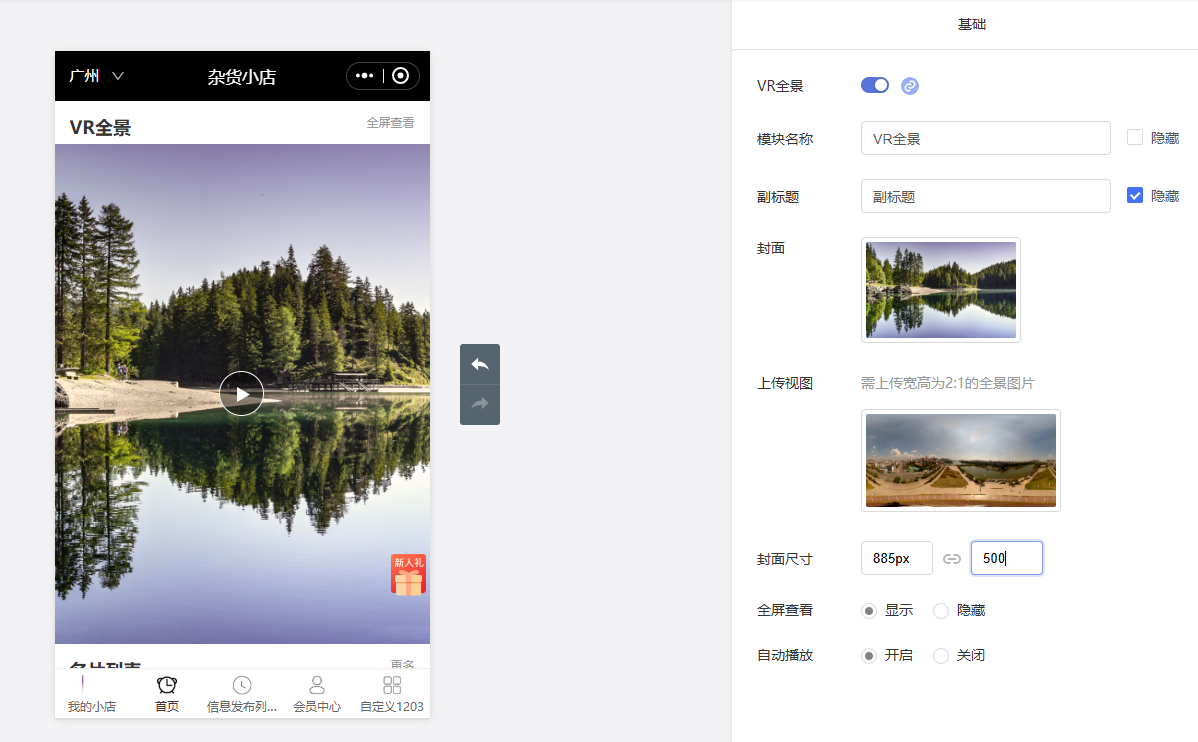Select 开启 for 自动播放

point(869,656)
